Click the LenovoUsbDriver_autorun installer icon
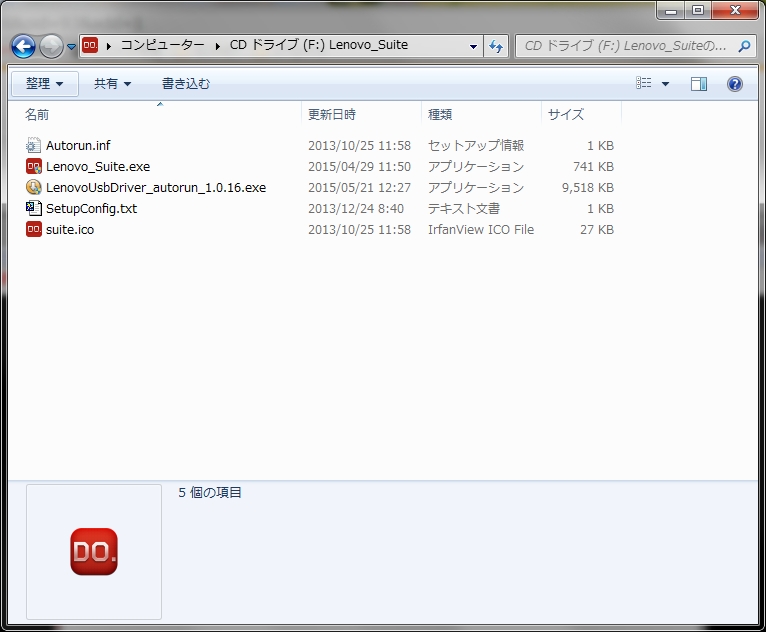 pyautogui.click(x=33, y=187)
